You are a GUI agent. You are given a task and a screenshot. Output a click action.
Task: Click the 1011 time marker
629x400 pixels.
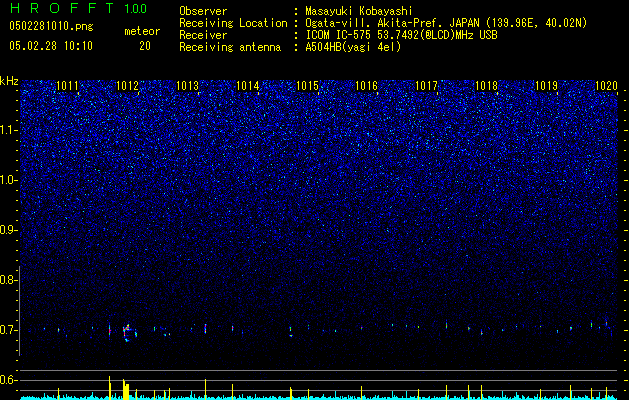click(67, 86)
